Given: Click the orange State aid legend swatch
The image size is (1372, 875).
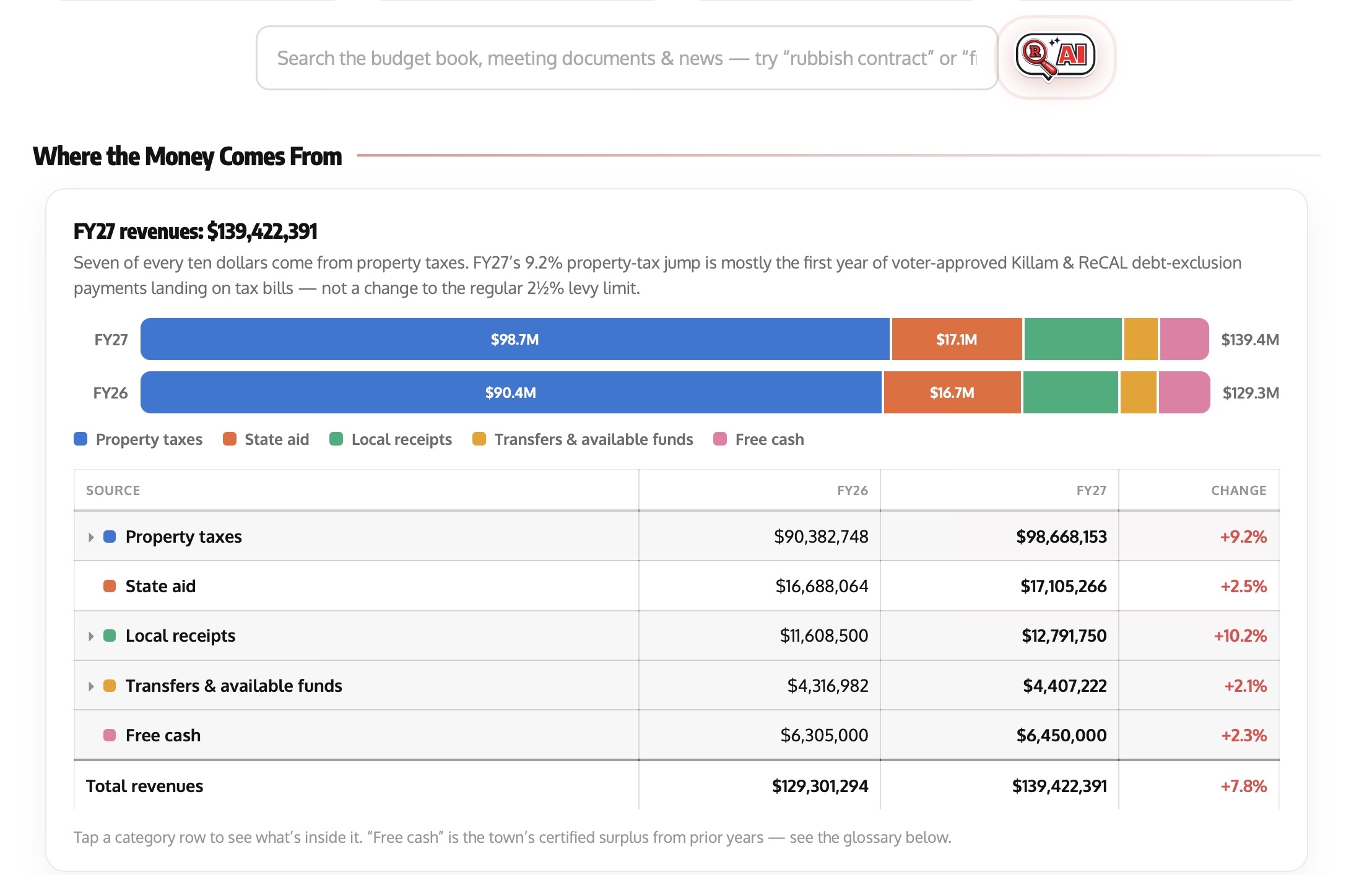Looking at the screenshot, I should pyautogui.click(x=230, y=439).
